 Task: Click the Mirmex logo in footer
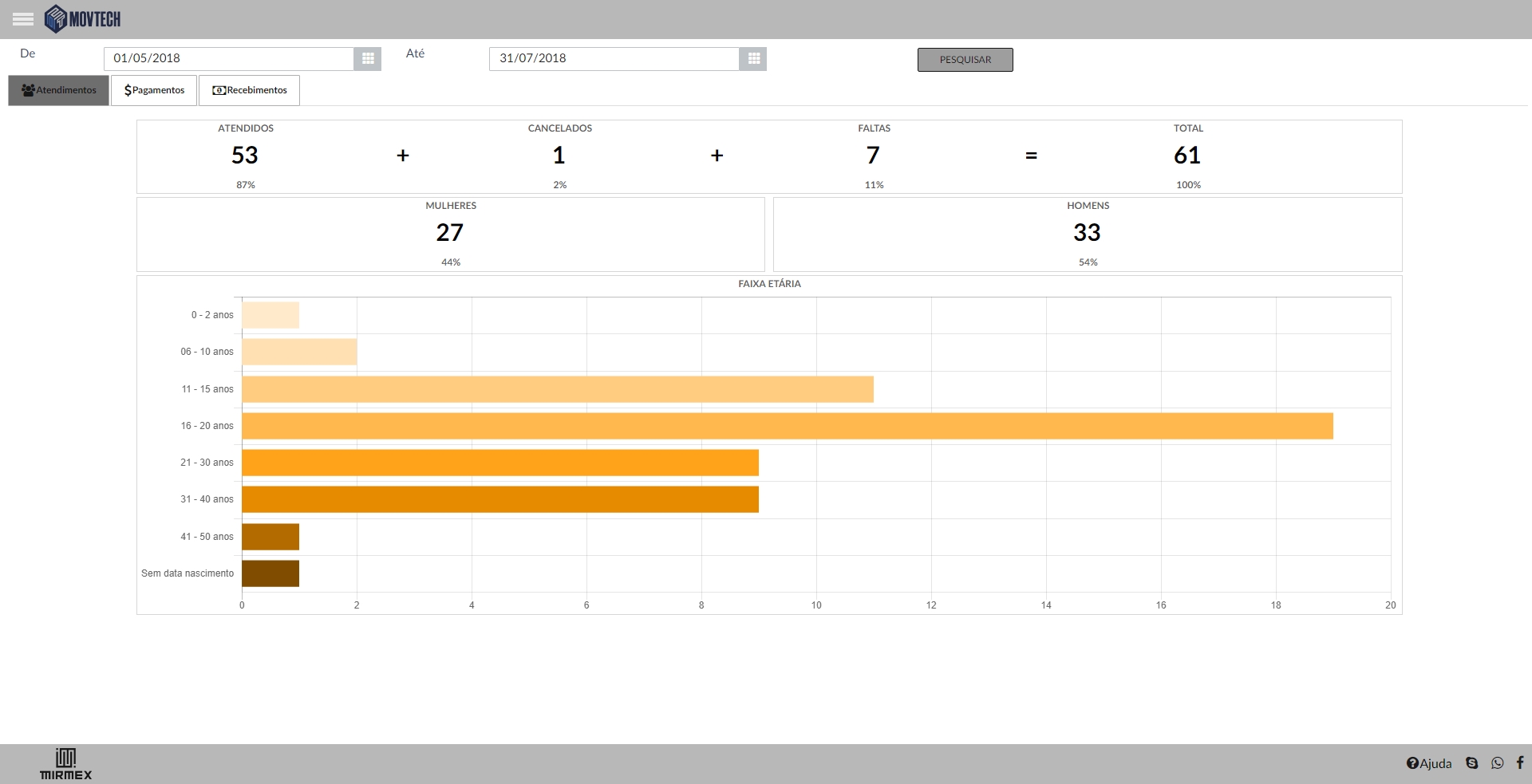(x=65, y=764)
